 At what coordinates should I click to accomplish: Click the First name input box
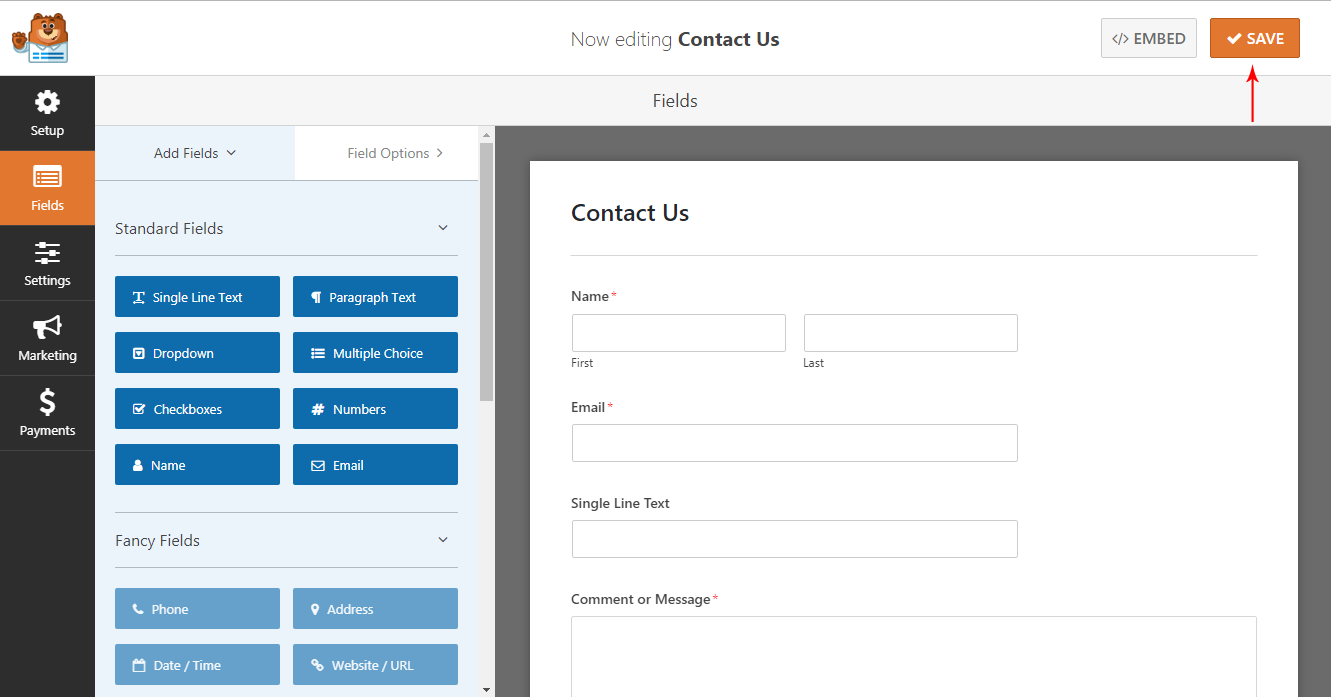(679, 333)
